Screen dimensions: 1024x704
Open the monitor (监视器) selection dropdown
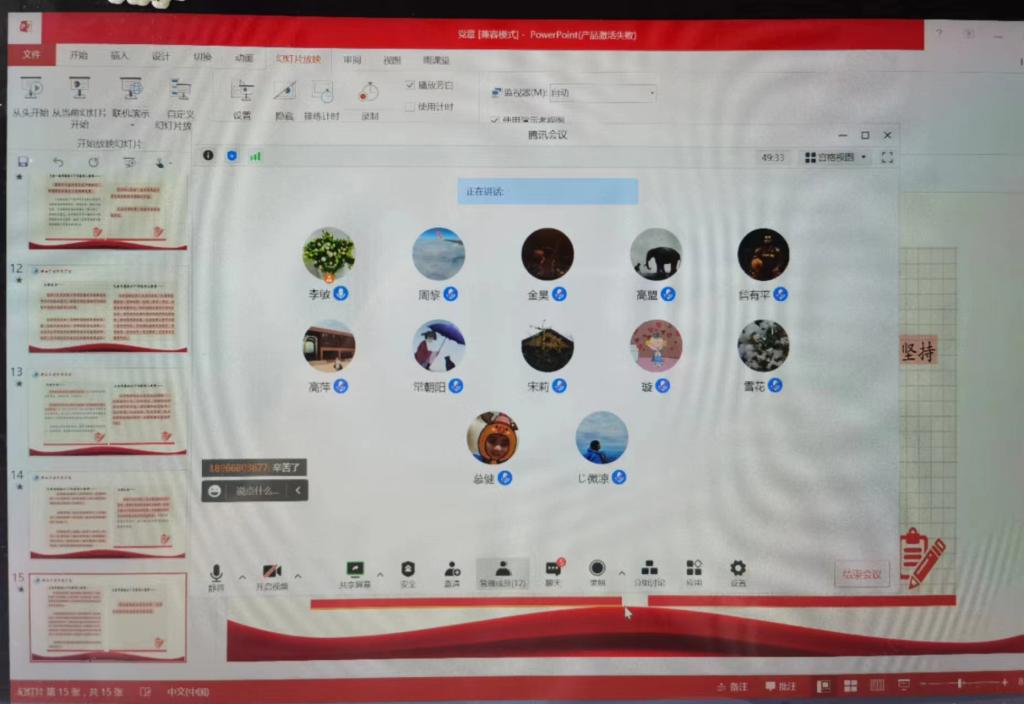pyautogui.click(x=602, y=93)
